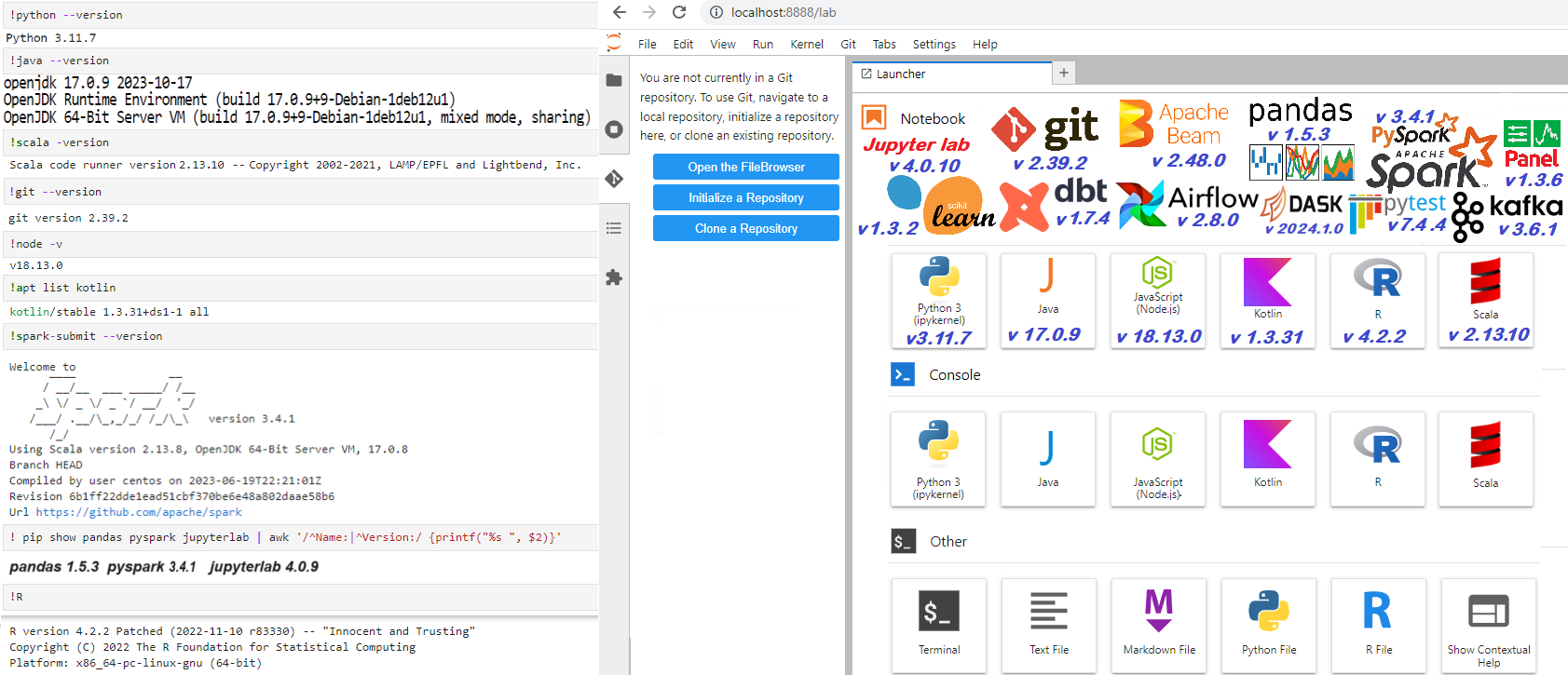
Task: Open the Table of Contents sidebar icon
Action: [614, 228]
